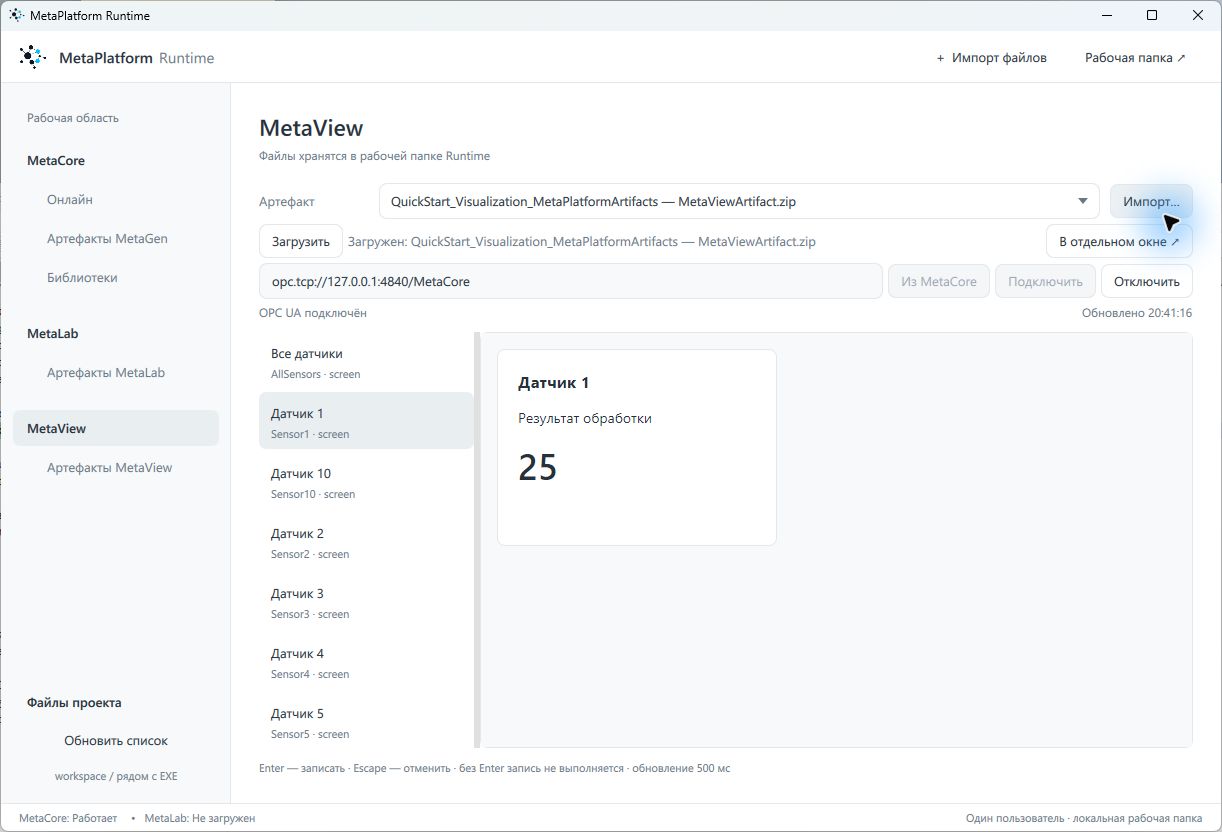Screen dimensions: 1222x832
Task: Click MetaLab: Не загружен status text
Action: point(200,818)
